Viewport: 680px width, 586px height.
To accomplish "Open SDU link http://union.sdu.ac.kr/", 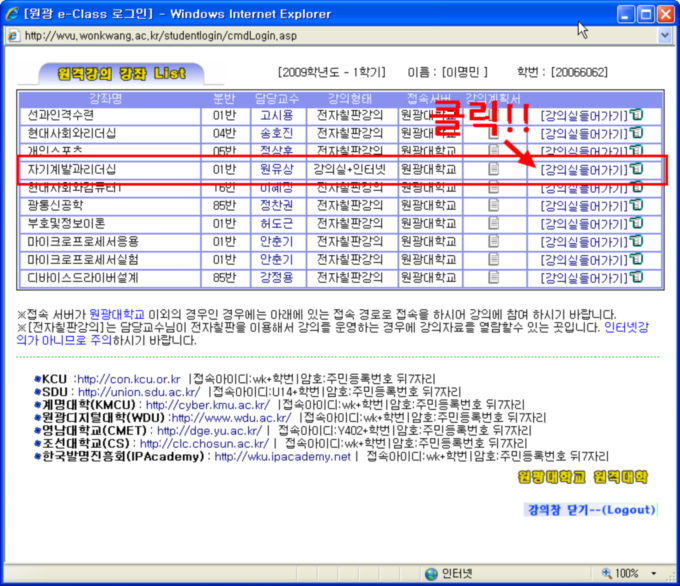I will tap(139, 392).
